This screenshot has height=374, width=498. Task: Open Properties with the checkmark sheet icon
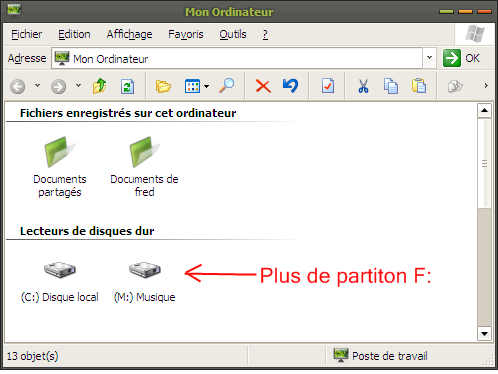[x=328, y=86]
